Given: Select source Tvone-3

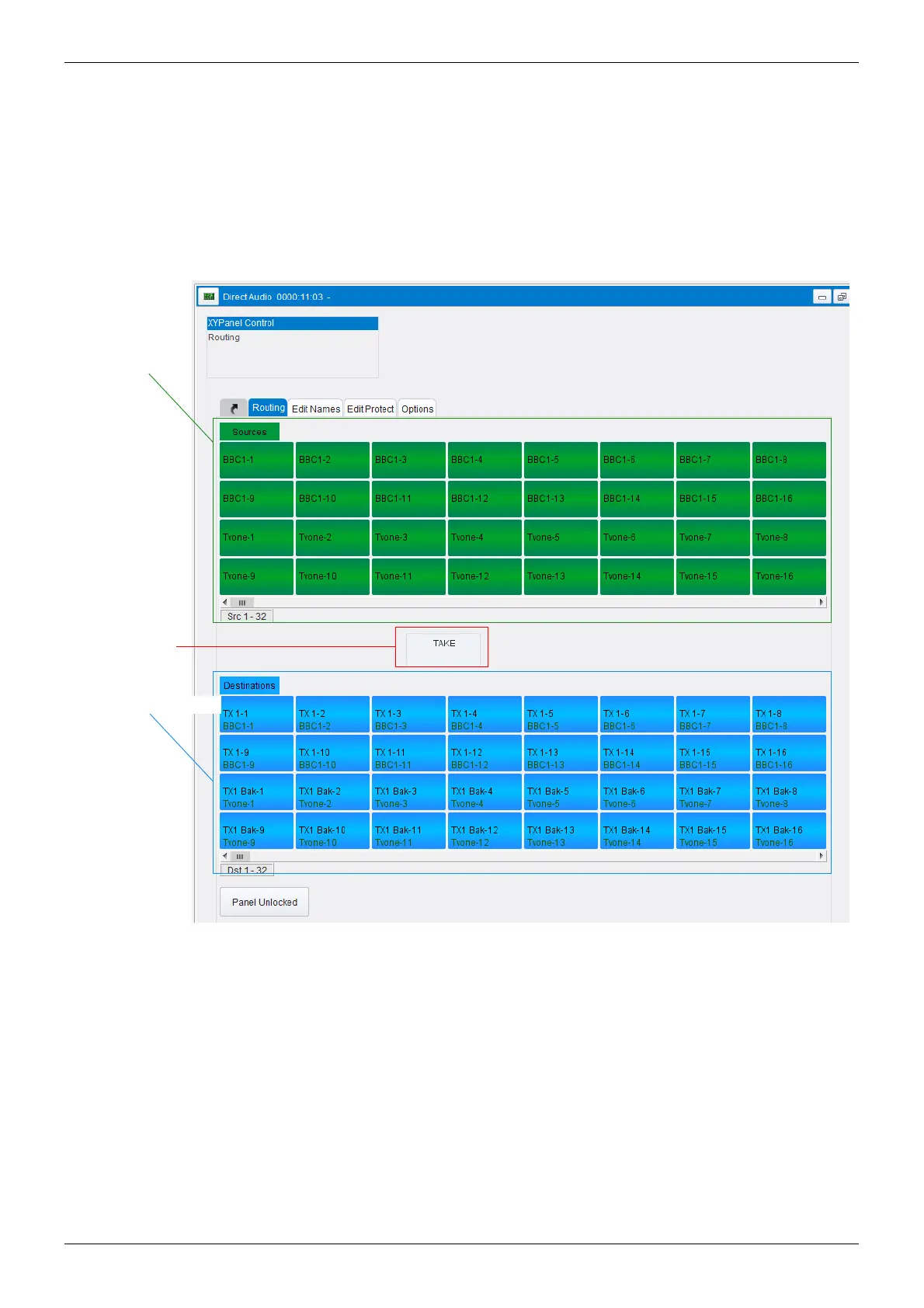Looking at the screenshot, I should tap(408, 537).
